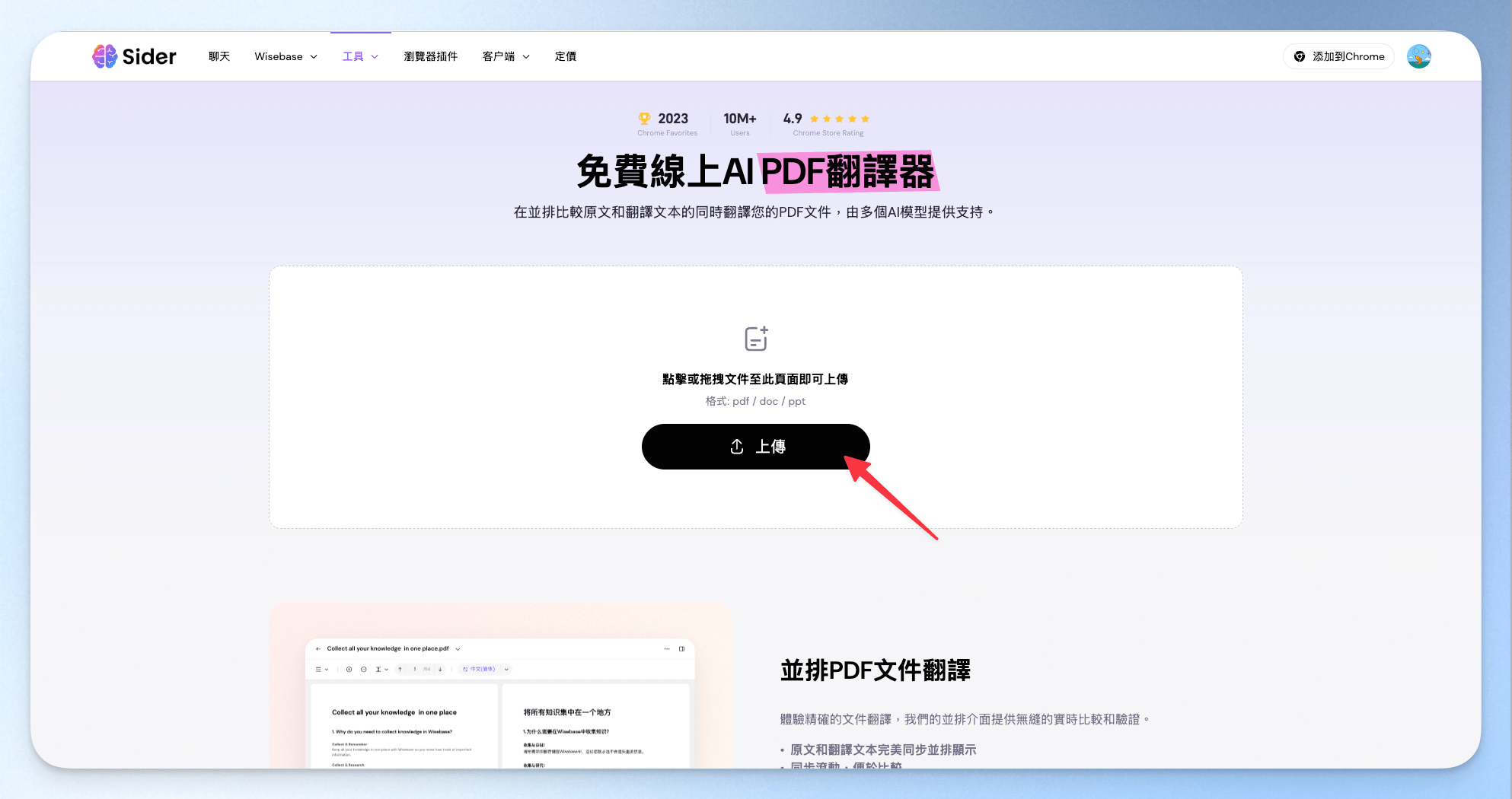Image resolution: width=1512 pixels, height=799 pixels.
Task: Click the black 上傳 upload button
Action: pos(756,447)
